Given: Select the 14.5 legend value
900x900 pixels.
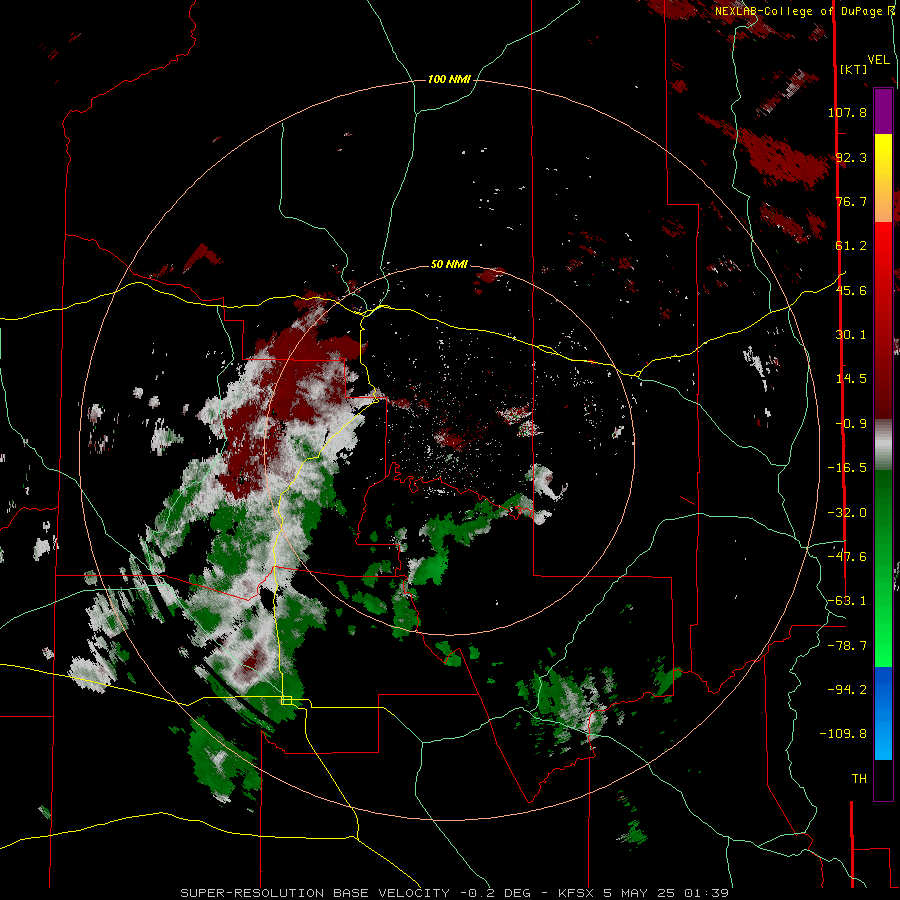Looking at the screenshot, I should [x=851, y=379].
